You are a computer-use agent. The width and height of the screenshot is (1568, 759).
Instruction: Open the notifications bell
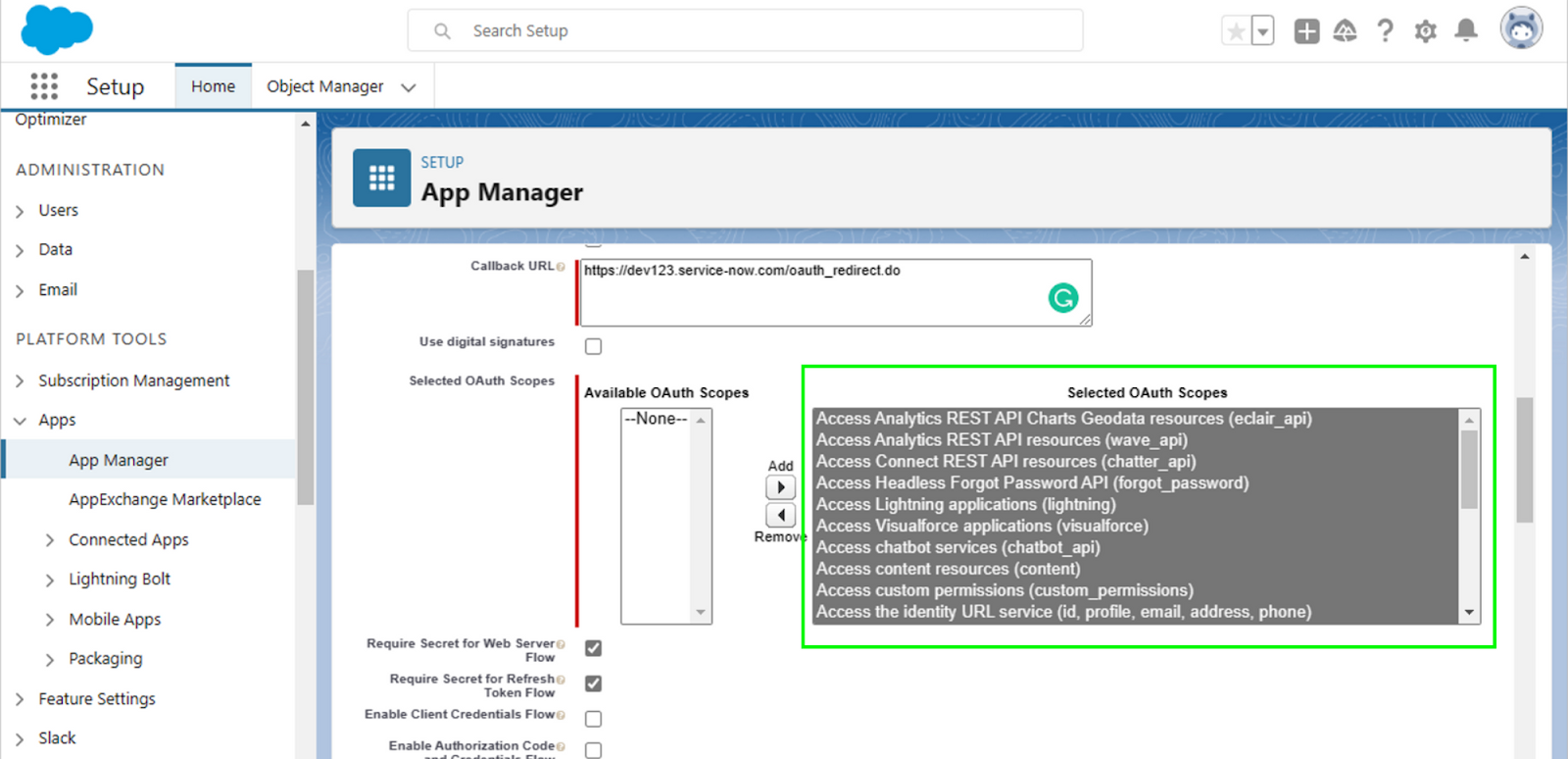point(1466,31)
